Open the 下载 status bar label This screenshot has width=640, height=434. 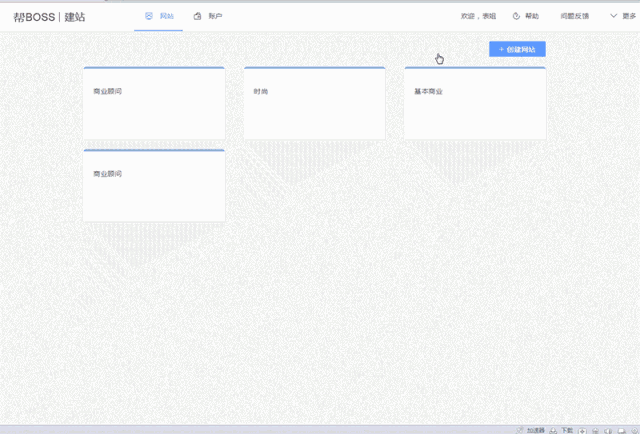coord(567,430)
